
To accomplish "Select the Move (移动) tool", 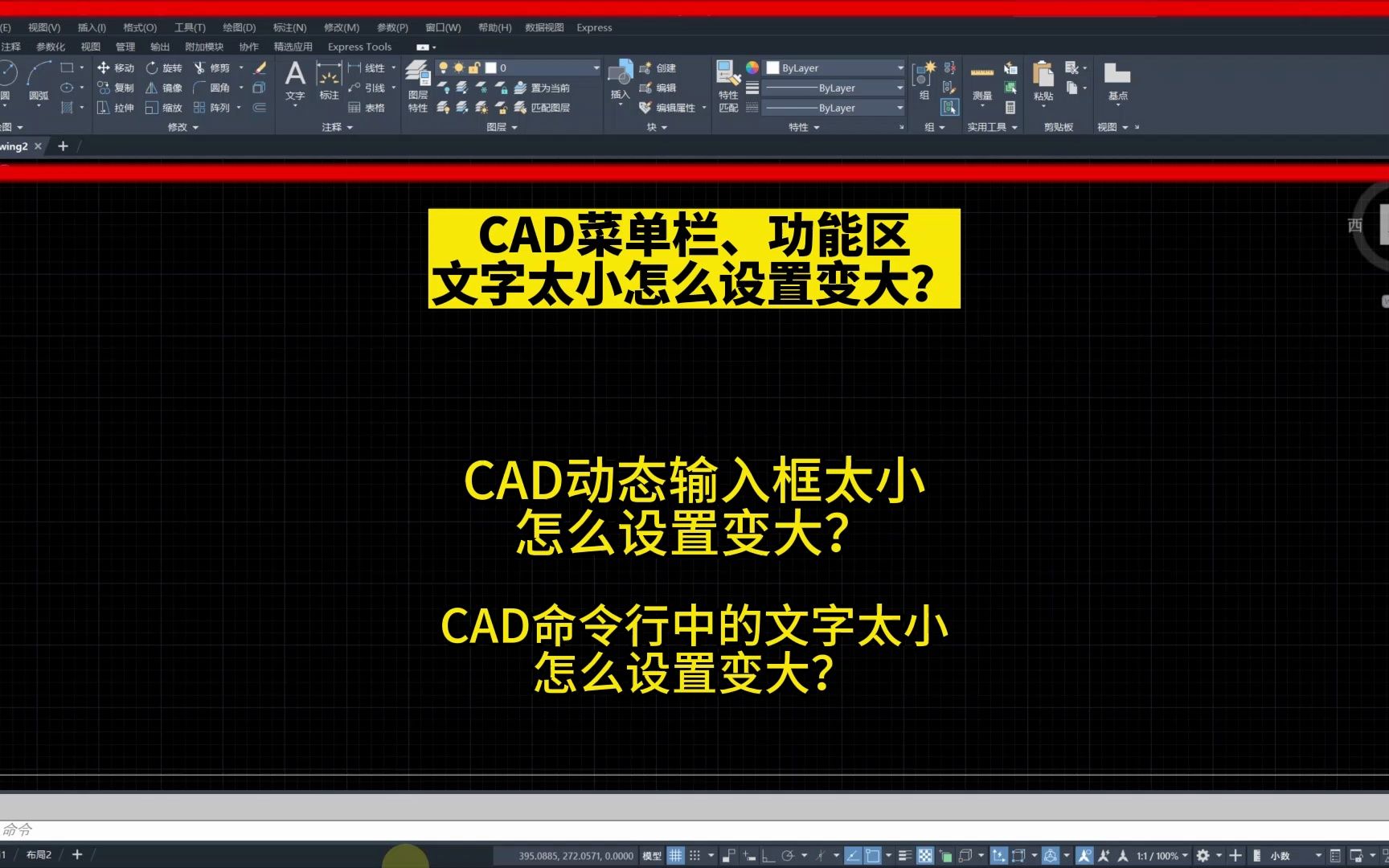I will [115, 68].
